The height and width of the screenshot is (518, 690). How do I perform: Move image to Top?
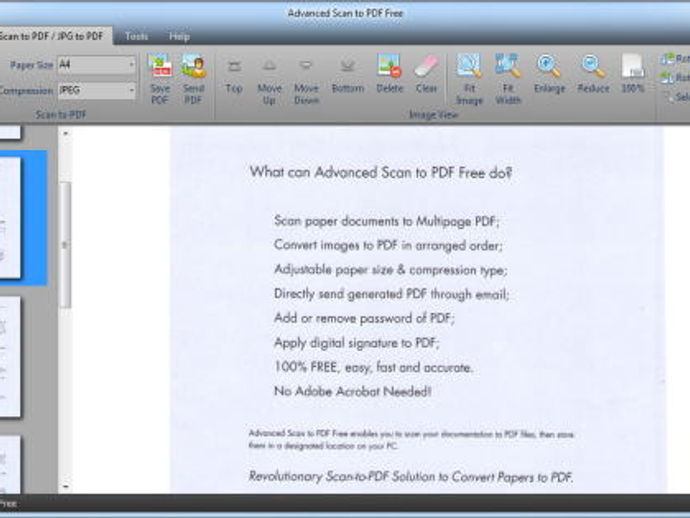[x=234, y=76]
